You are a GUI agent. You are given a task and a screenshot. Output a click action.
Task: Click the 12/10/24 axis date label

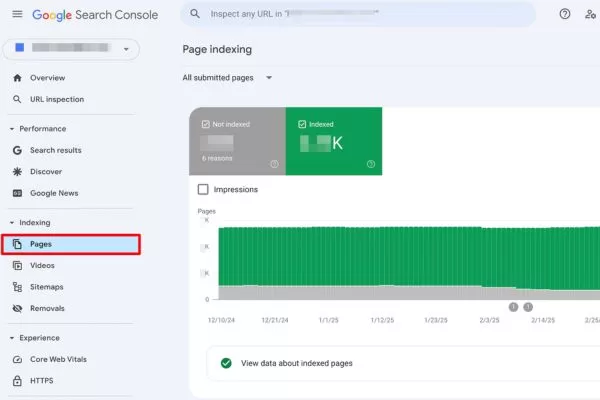(221, 320)
